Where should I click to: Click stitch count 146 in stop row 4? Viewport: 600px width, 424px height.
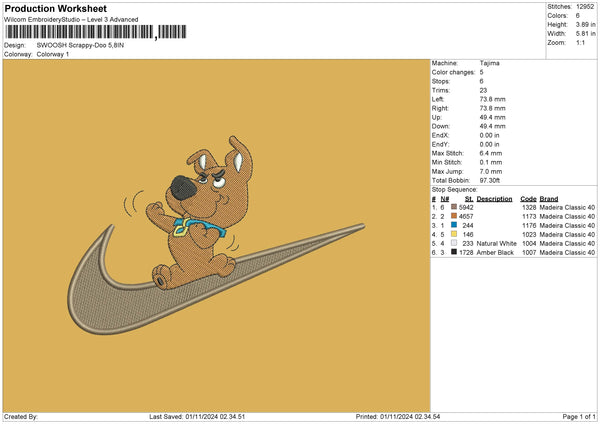click(x=468, y=235)
